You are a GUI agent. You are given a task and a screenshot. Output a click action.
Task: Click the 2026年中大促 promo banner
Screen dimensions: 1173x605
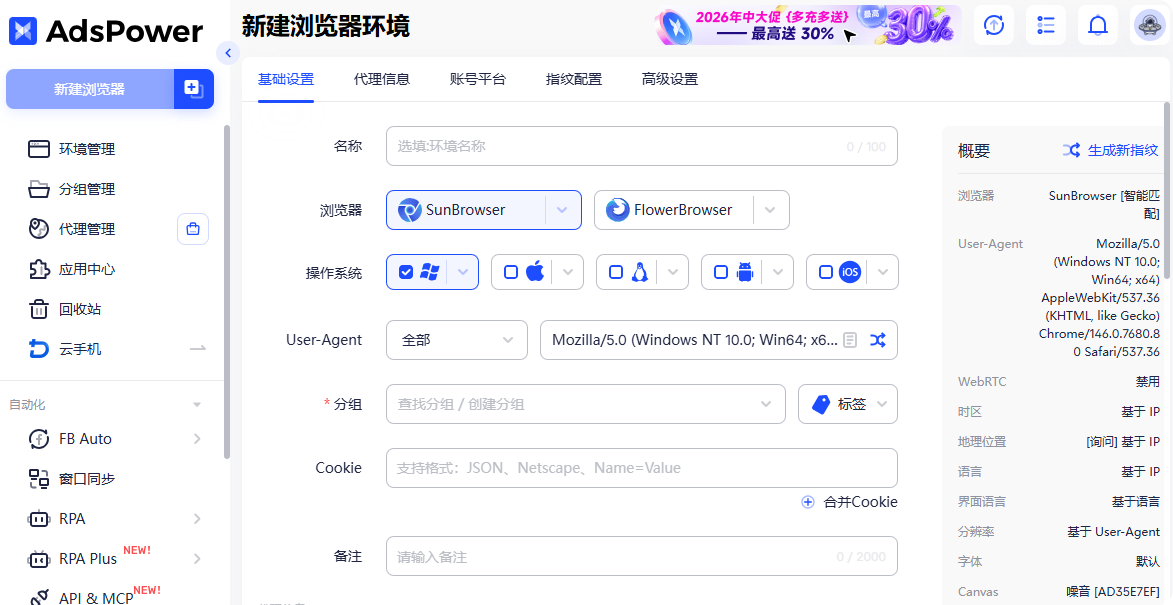tap(808, 25)
